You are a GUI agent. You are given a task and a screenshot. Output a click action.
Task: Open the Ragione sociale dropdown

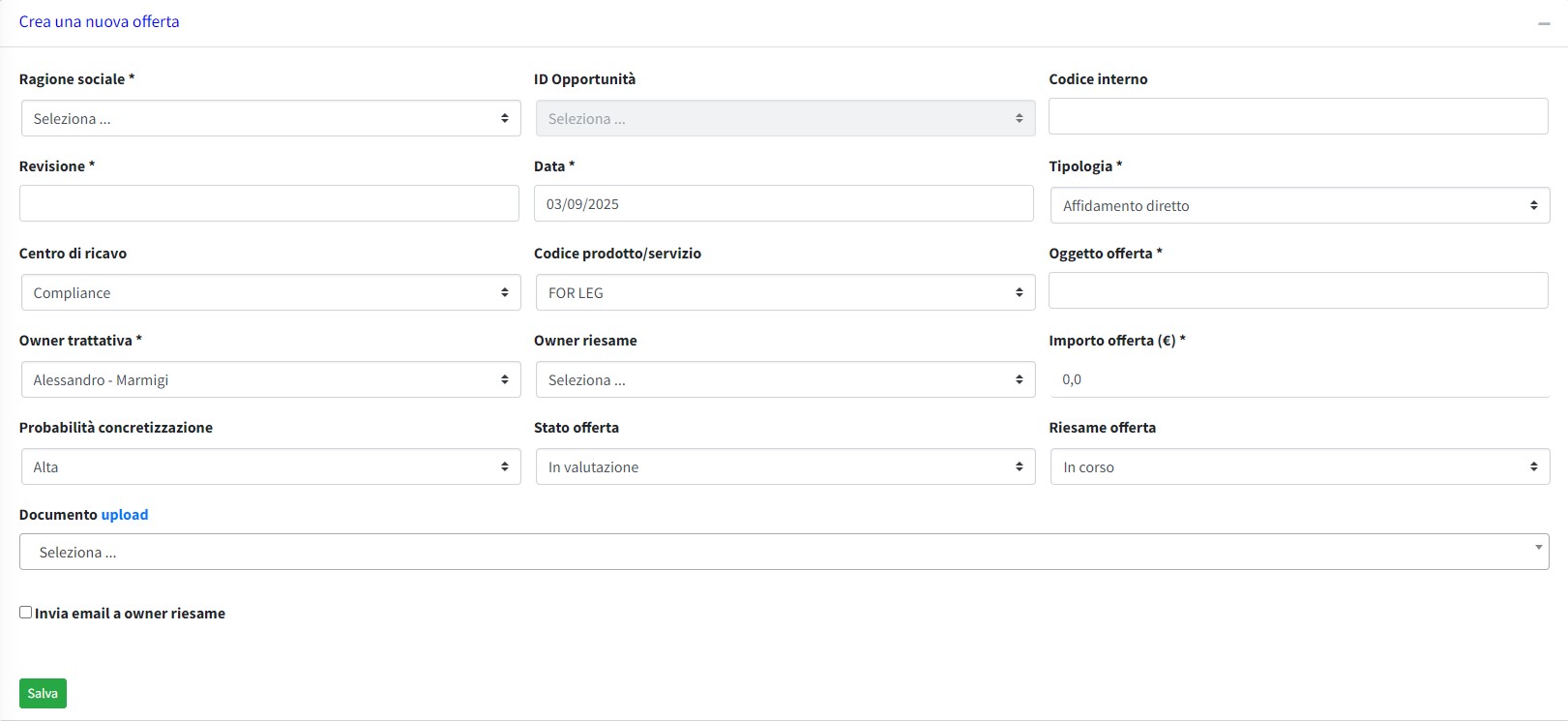click(270, 118)
